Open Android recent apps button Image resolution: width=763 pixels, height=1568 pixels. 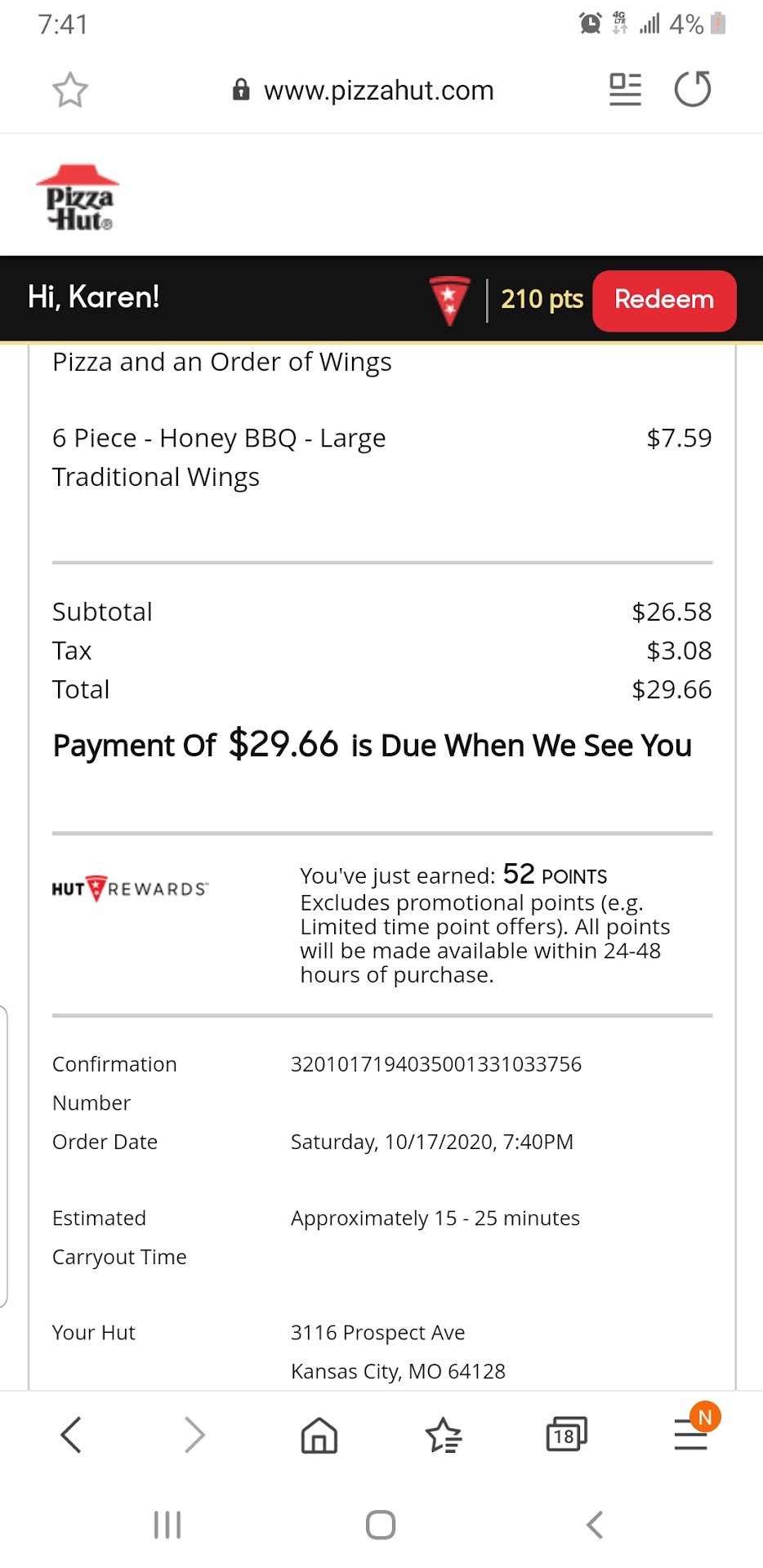pyautogui.click(x=167, y=1525)
